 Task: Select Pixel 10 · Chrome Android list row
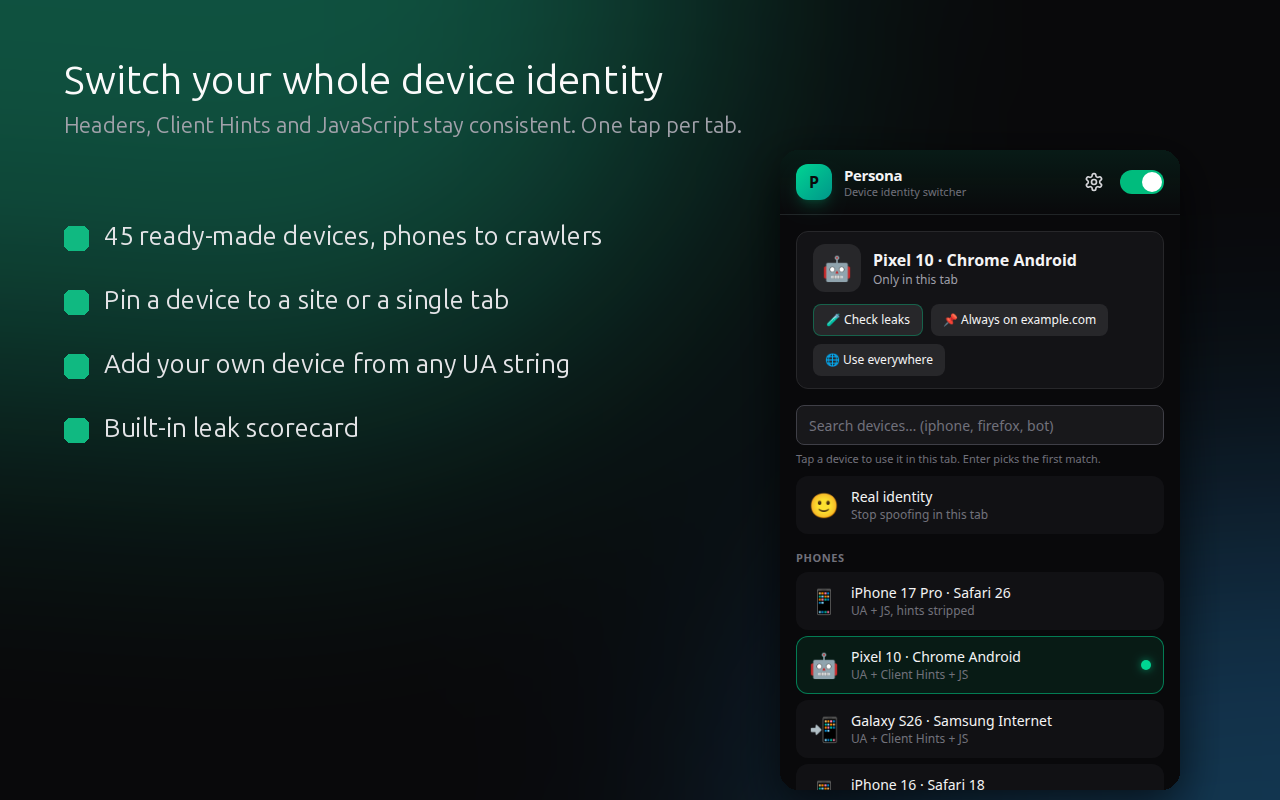point(980,665)
